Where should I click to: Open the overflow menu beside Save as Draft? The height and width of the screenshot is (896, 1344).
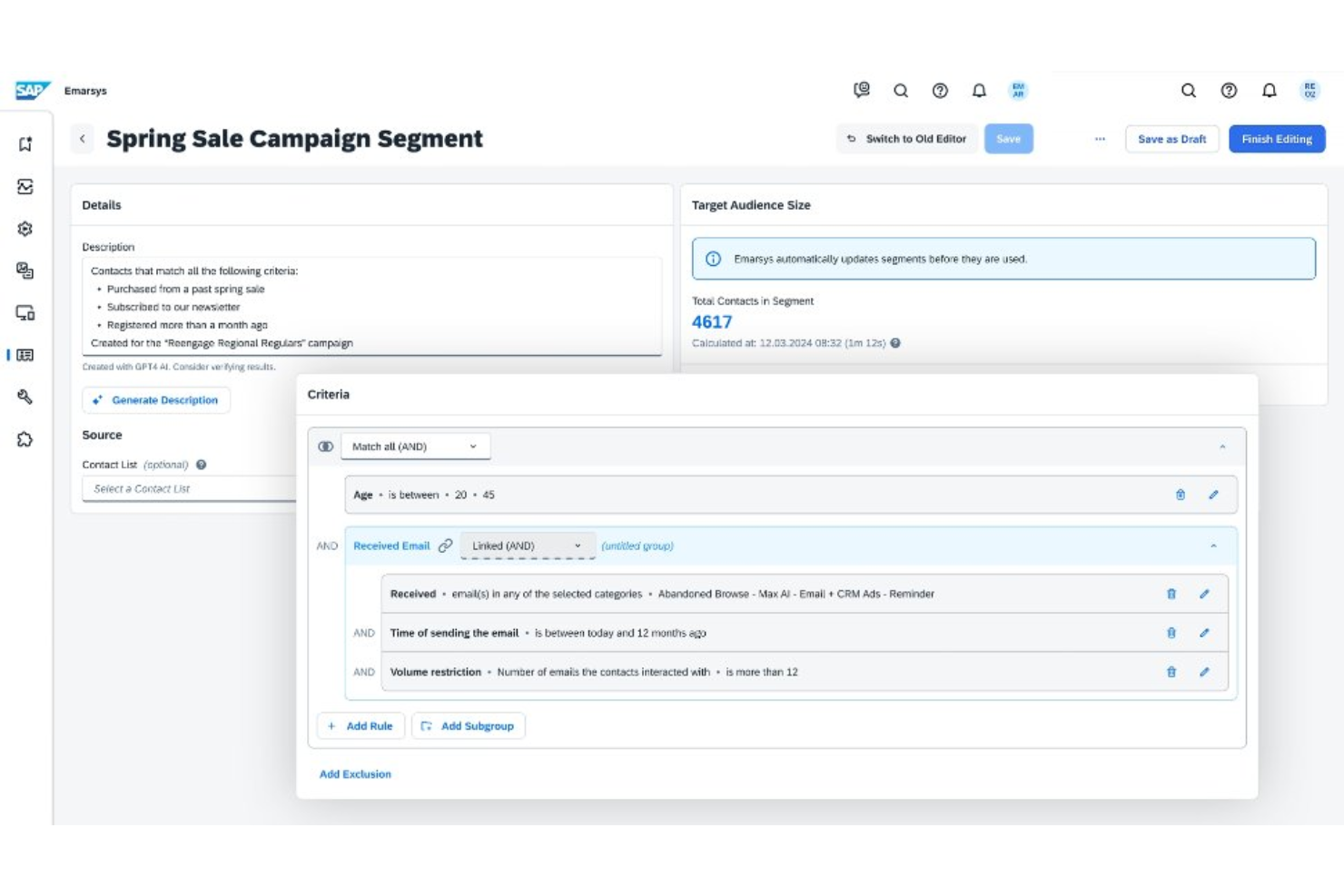(1100, 139)
